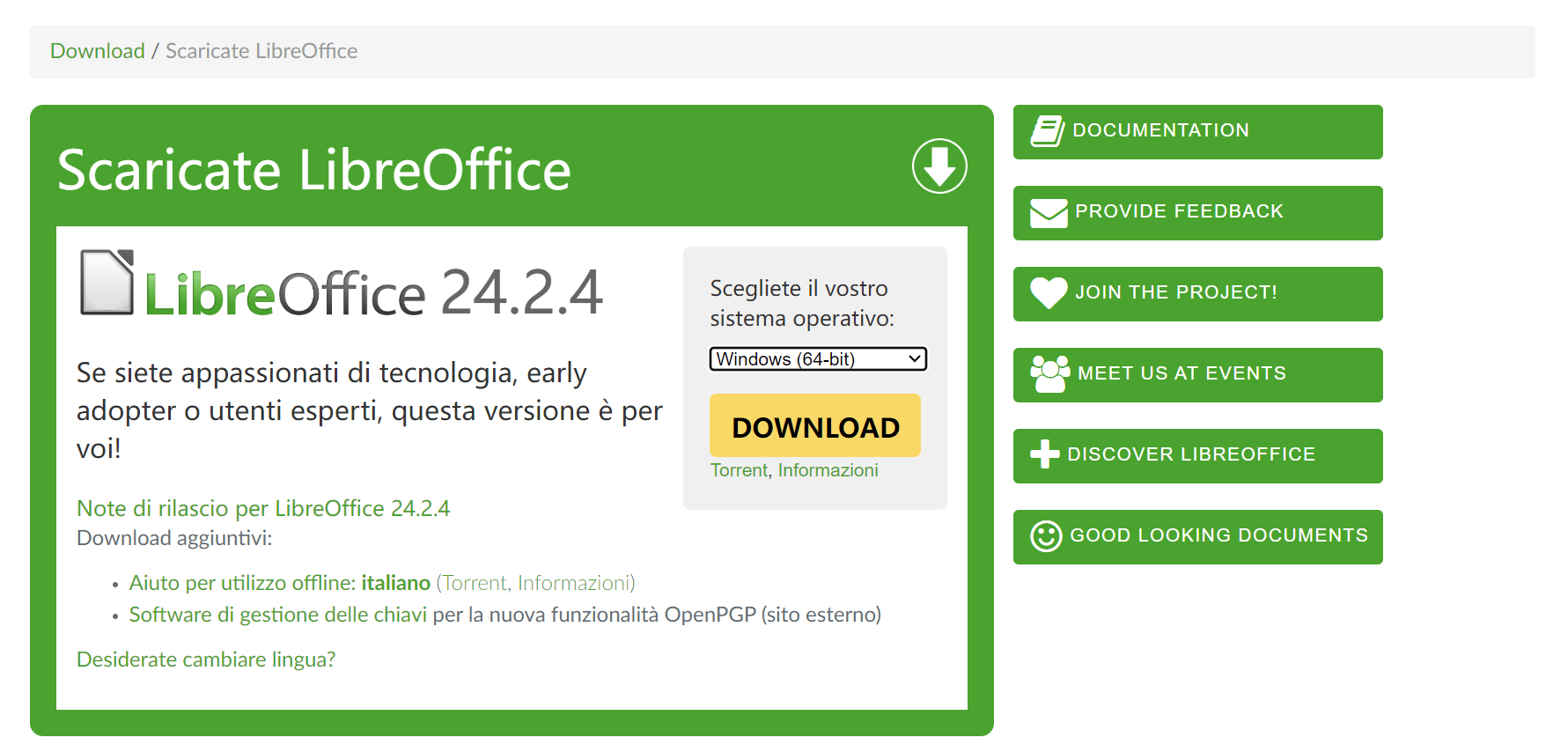Image resolution: width=1568 pixels, height=745 pixels.
Task: Open Software di gestione delle chiavi link
Action: 277,615
